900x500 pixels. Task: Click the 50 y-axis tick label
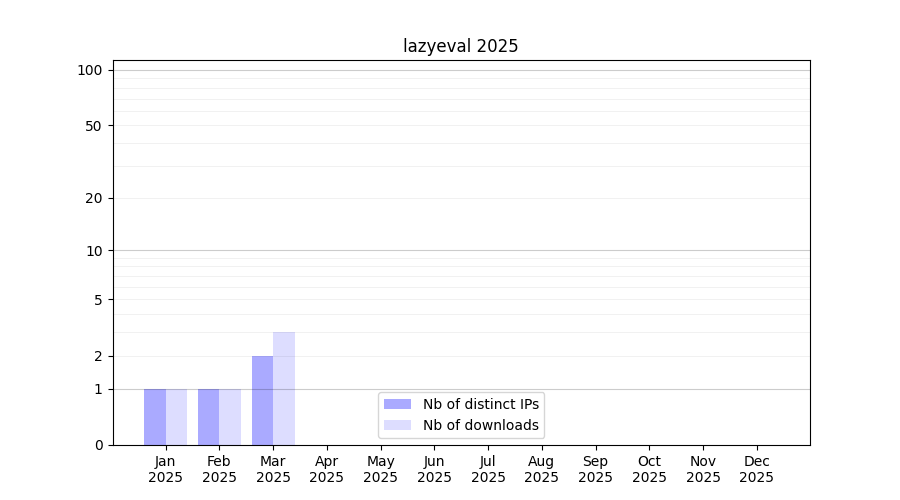pyautogui.click(x=94, y=126)
